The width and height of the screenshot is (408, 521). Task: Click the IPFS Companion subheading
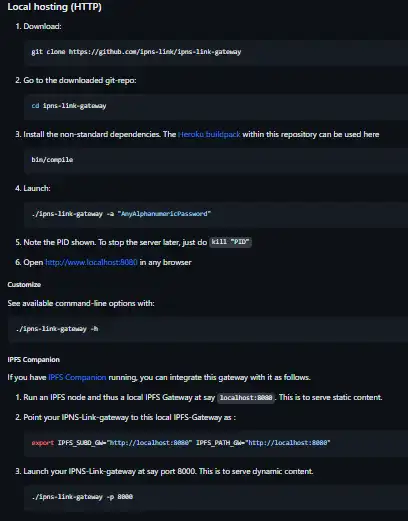[34, 360]
